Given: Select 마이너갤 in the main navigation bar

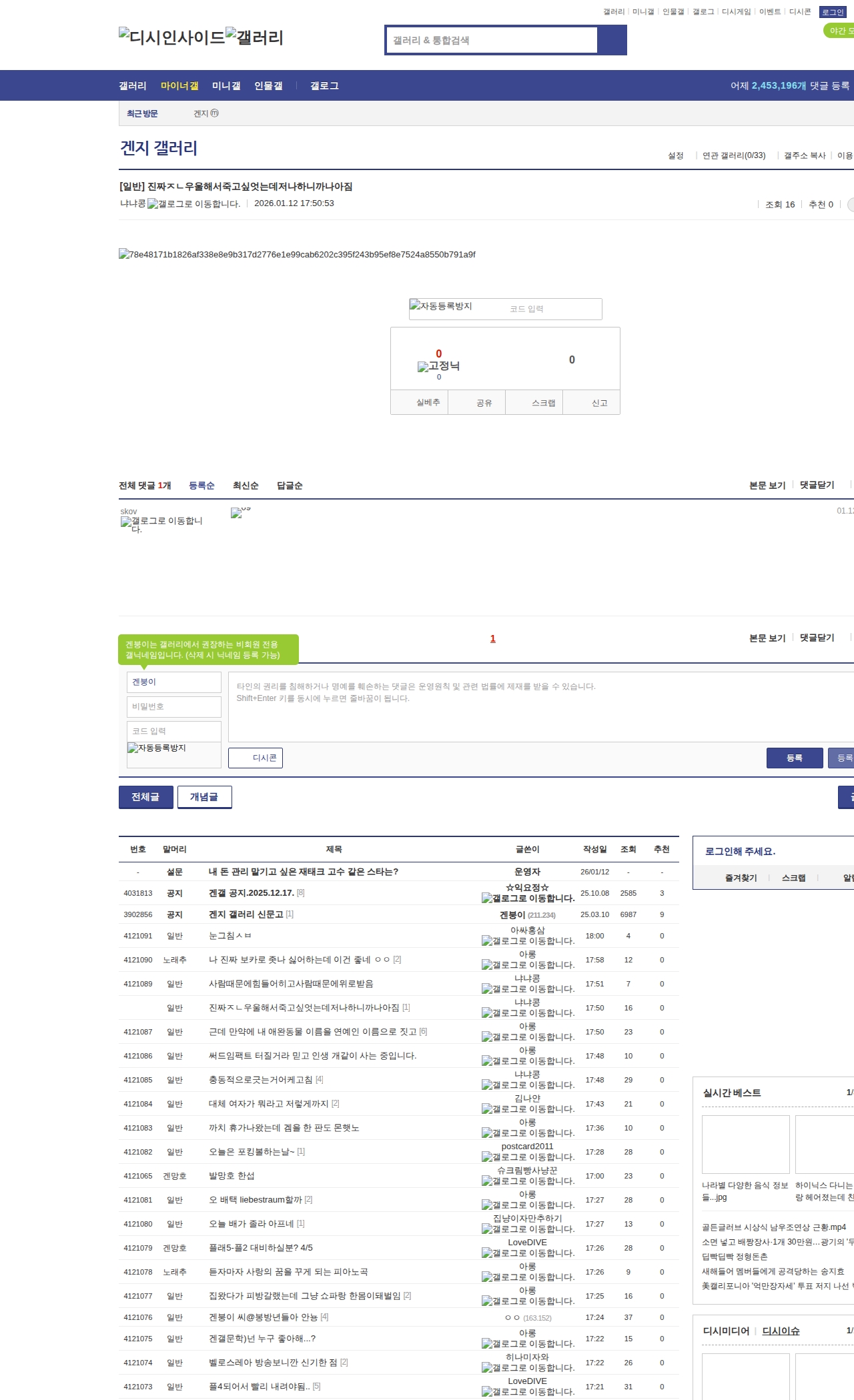Looking at the screenshot, I should point(179,86).
